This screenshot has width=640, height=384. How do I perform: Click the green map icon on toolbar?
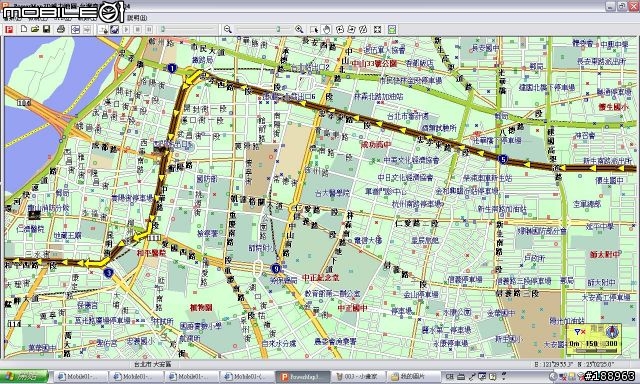[x=392, y=29]
